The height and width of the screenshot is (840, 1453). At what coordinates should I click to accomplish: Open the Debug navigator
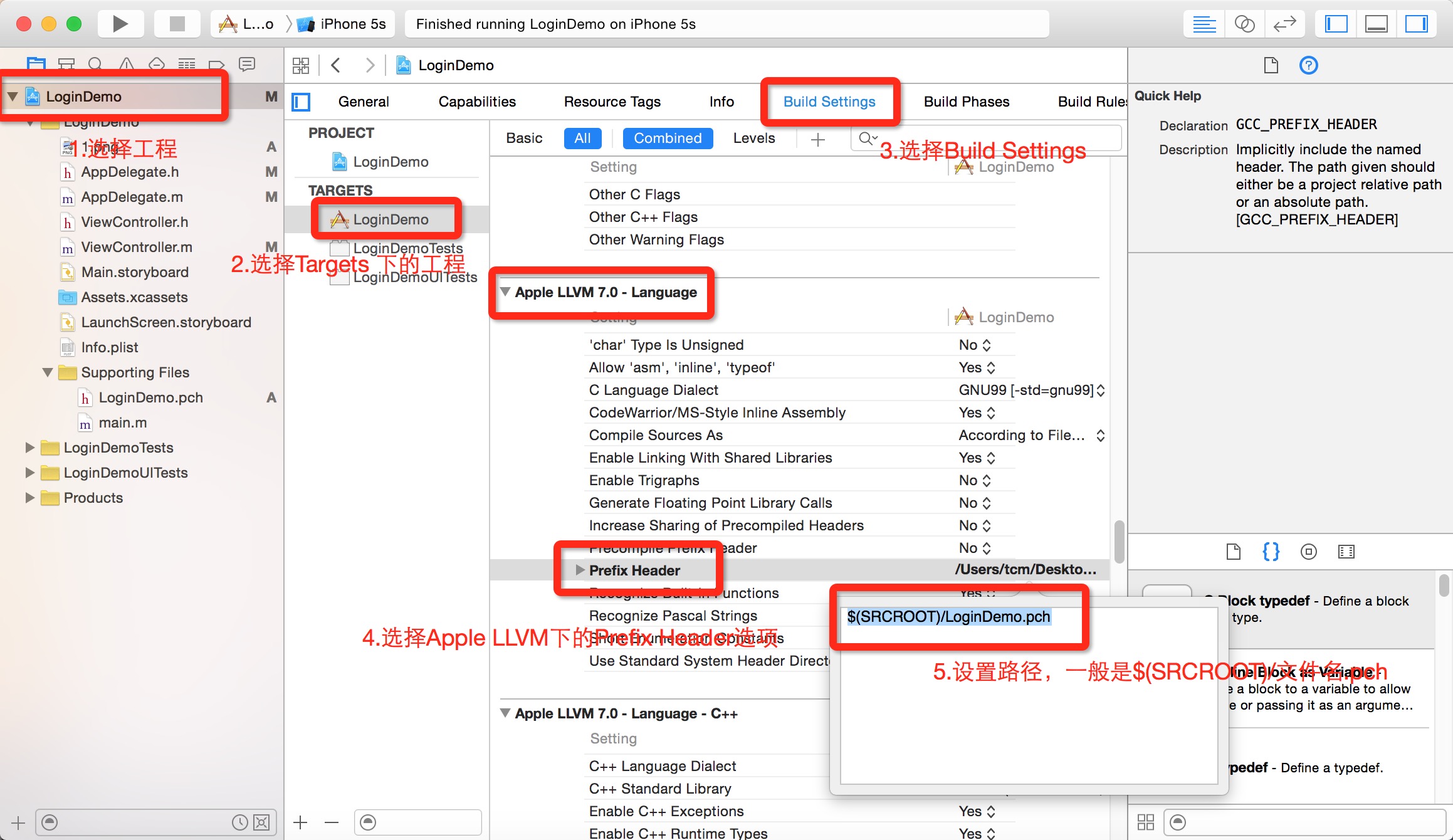(x=186, y=64)
